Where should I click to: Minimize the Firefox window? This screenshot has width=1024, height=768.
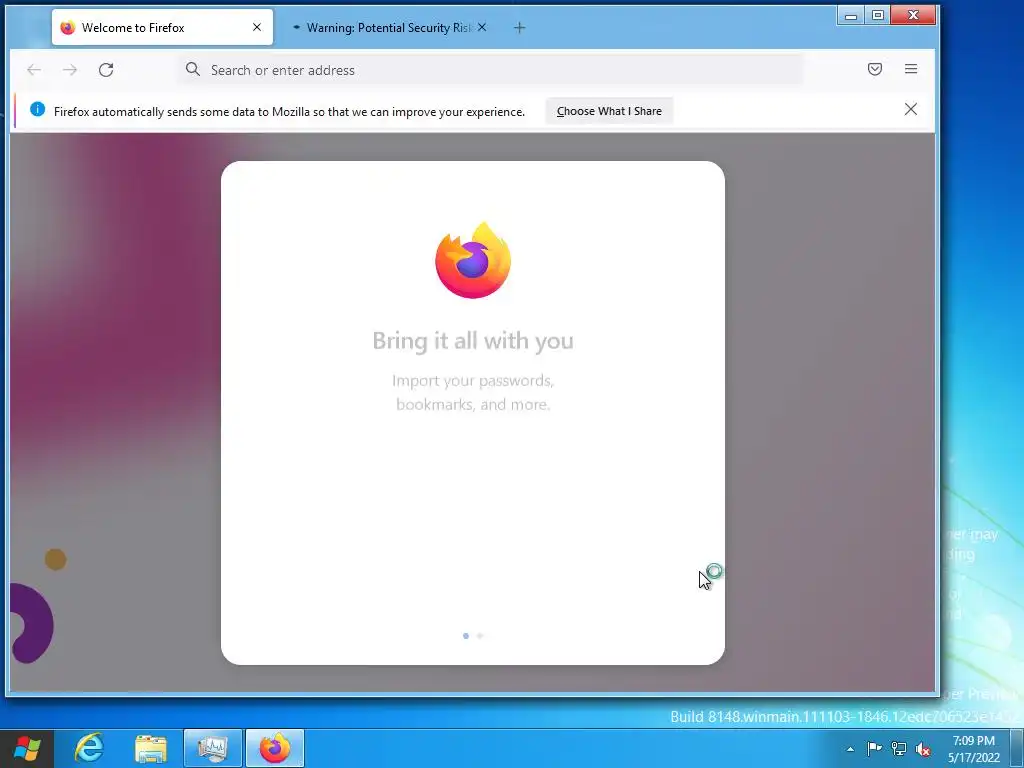tap(850, 16)
